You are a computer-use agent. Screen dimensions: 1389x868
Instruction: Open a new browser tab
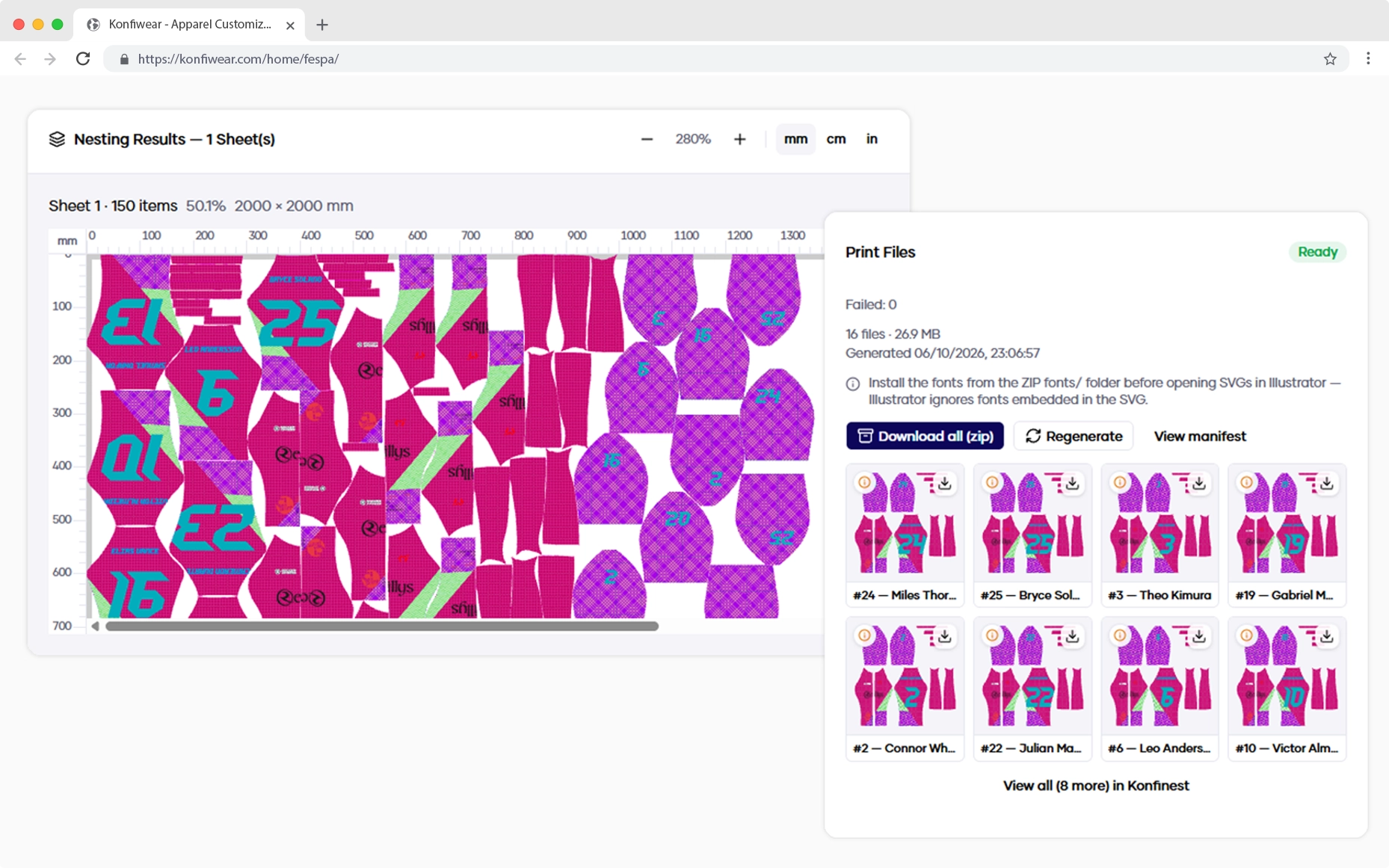[x=322, y=25]
